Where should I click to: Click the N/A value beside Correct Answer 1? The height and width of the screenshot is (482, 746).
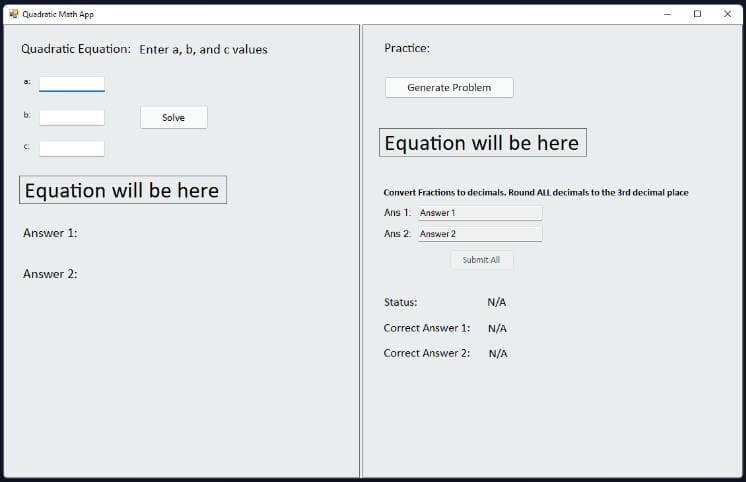pyautogui.click(x=497, y=328)
